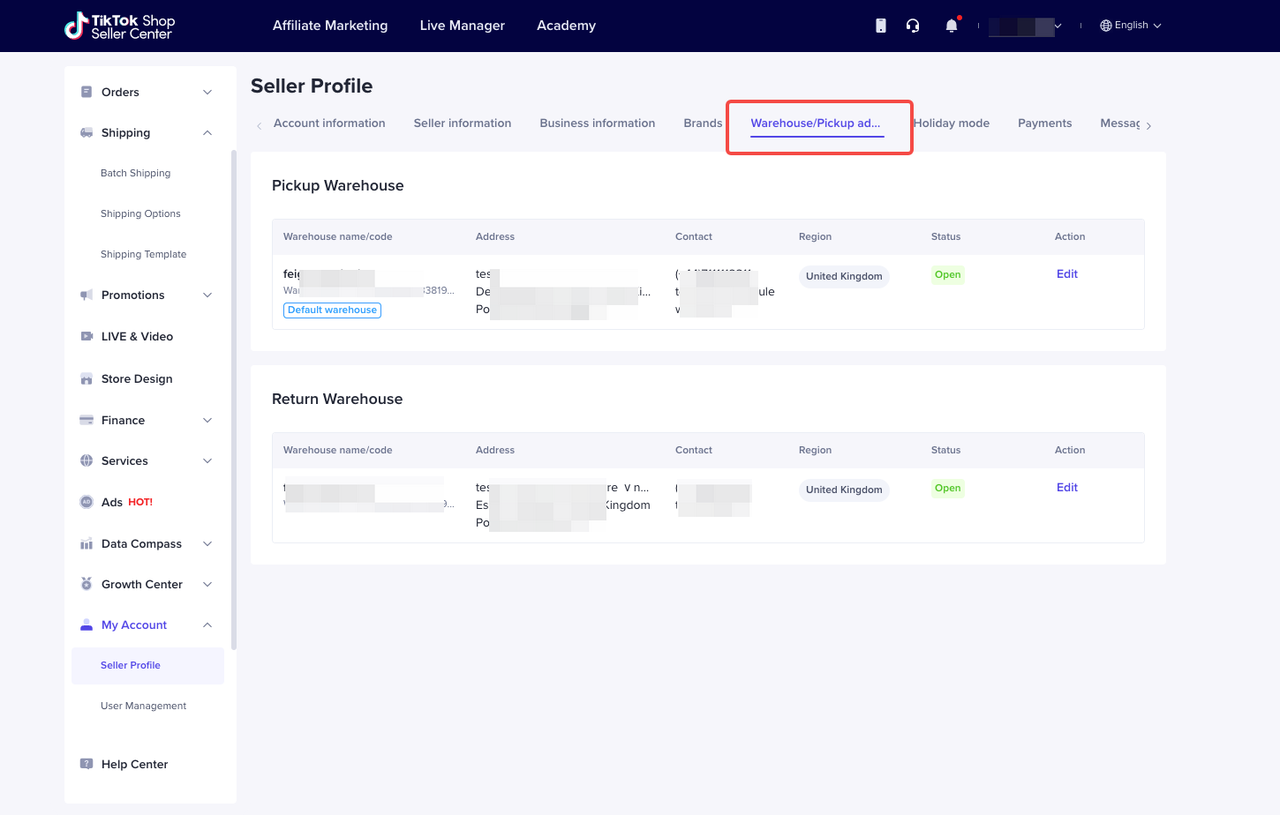Click the Store Design shop icon
Screen dimensions: 1280x815
[x=86, y=379]
